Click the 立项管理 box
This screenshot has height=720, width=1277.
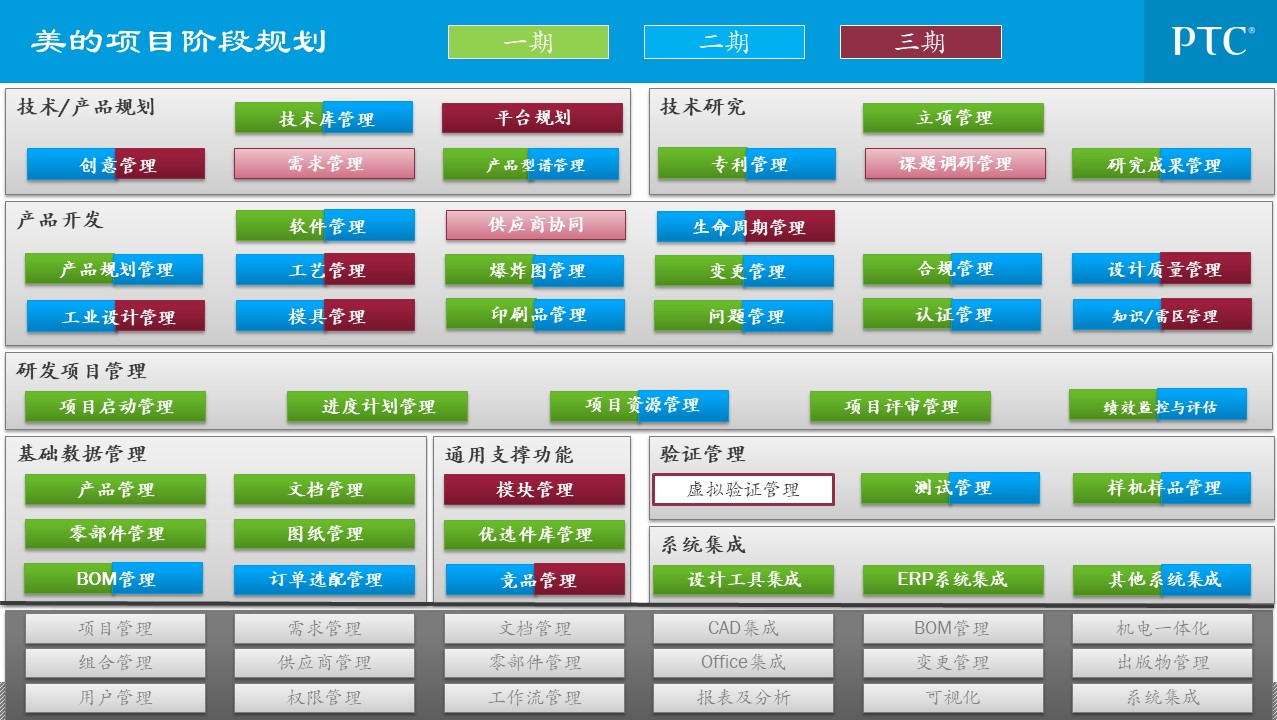[x=953, y=118]
